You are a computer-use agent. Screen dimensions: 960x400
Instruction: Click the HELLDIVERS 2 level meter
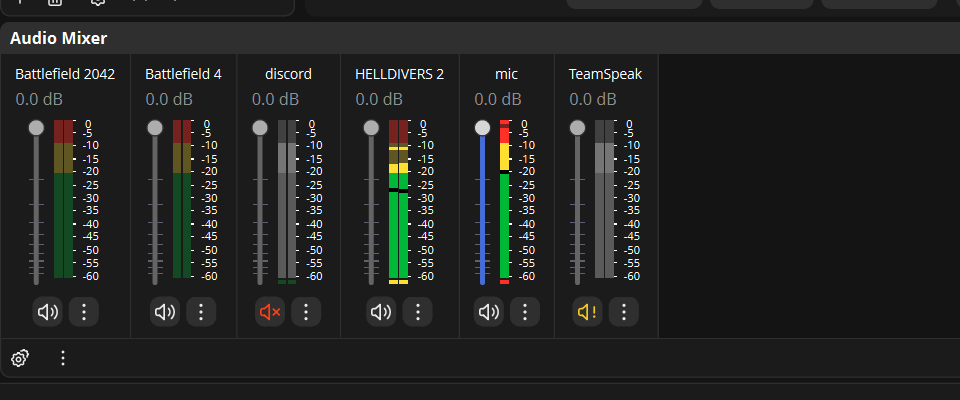(x=399, y=202)
